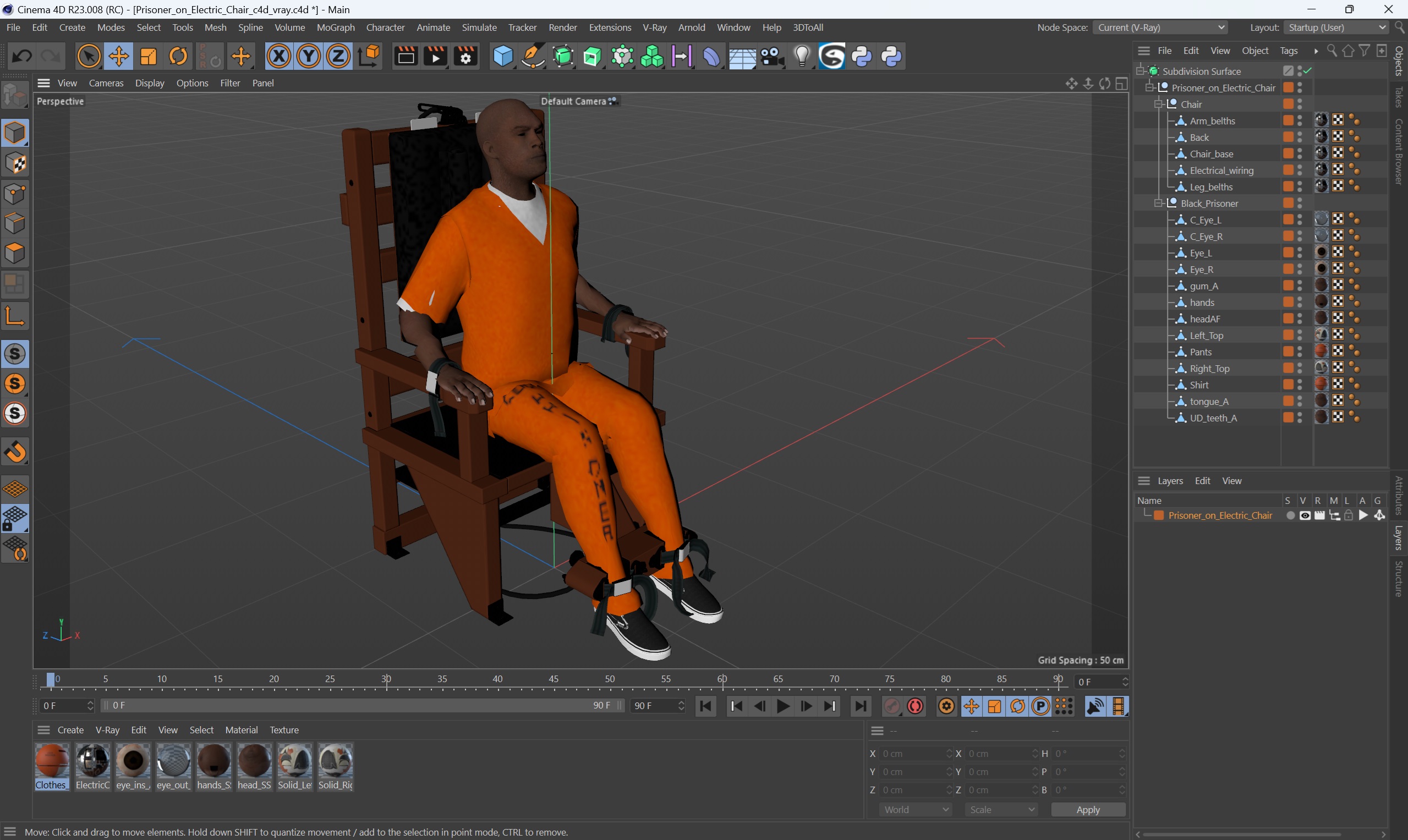Switch to Polygons mode
Screen dimensions: 1408x840
[x=15, y=254]
